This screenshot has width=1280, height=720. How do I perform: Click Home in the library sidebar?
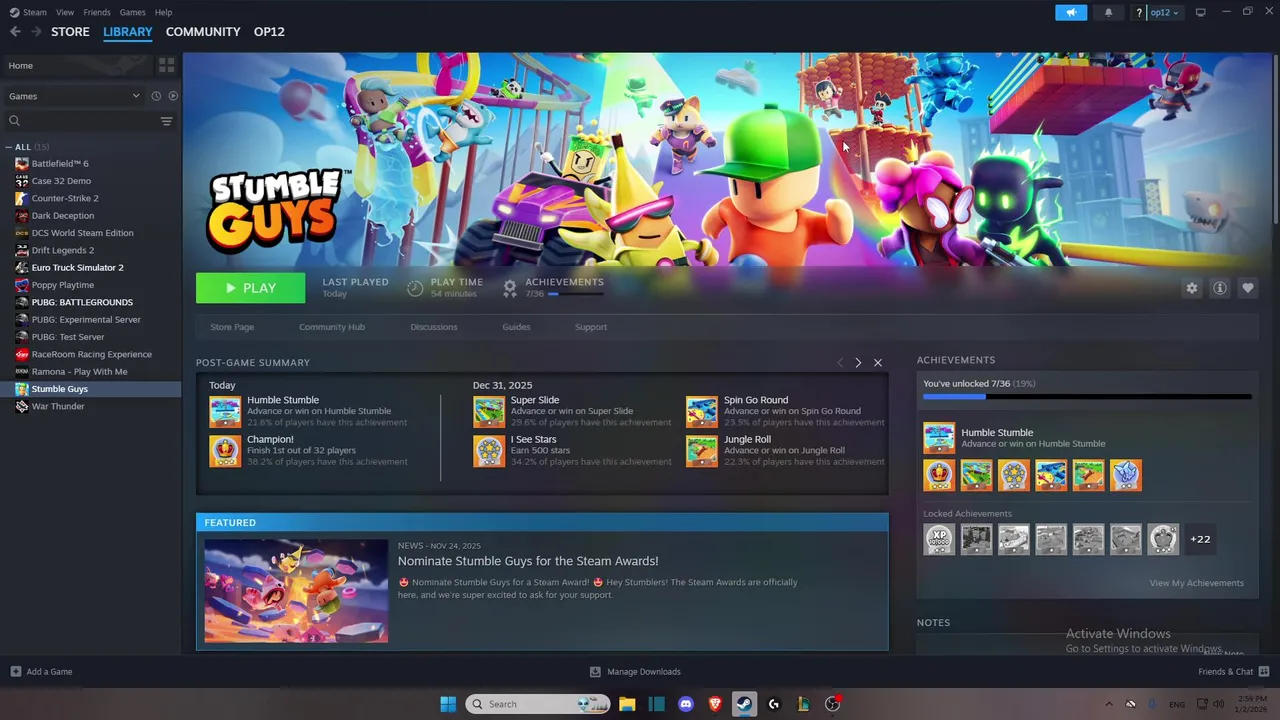pyautogui.click(x=77, y=65)
